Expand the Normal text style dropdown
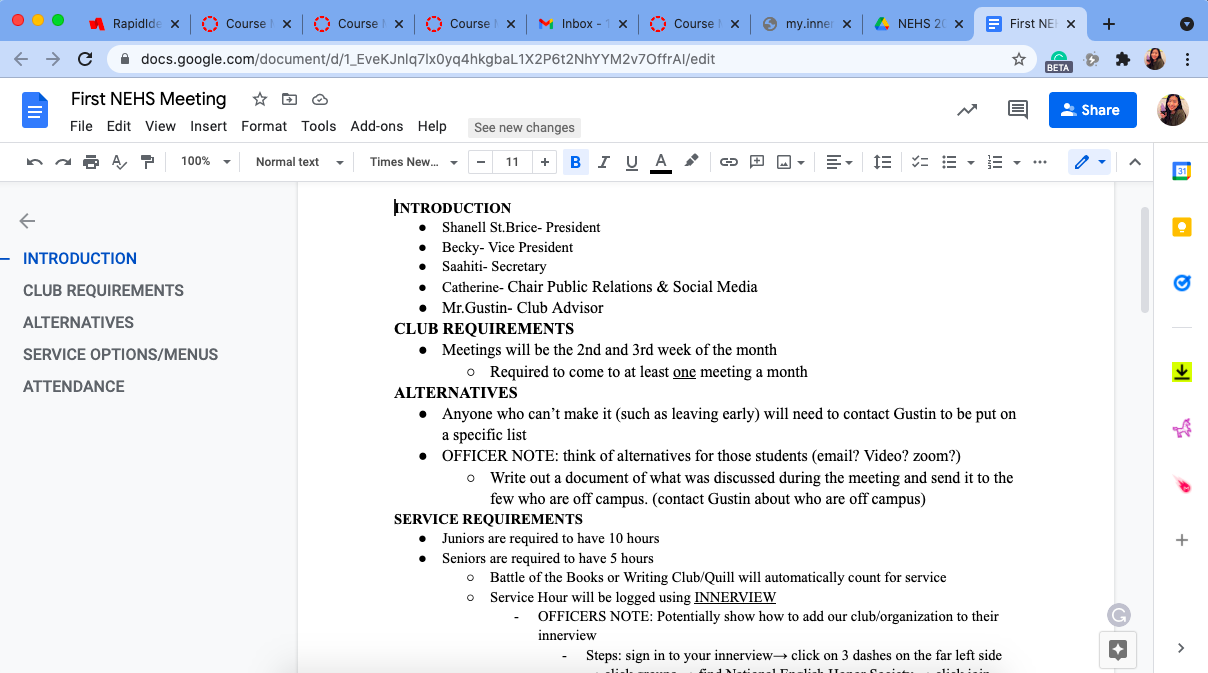The width and height of the screenshot is (1208, 673). tap(298, 162)
